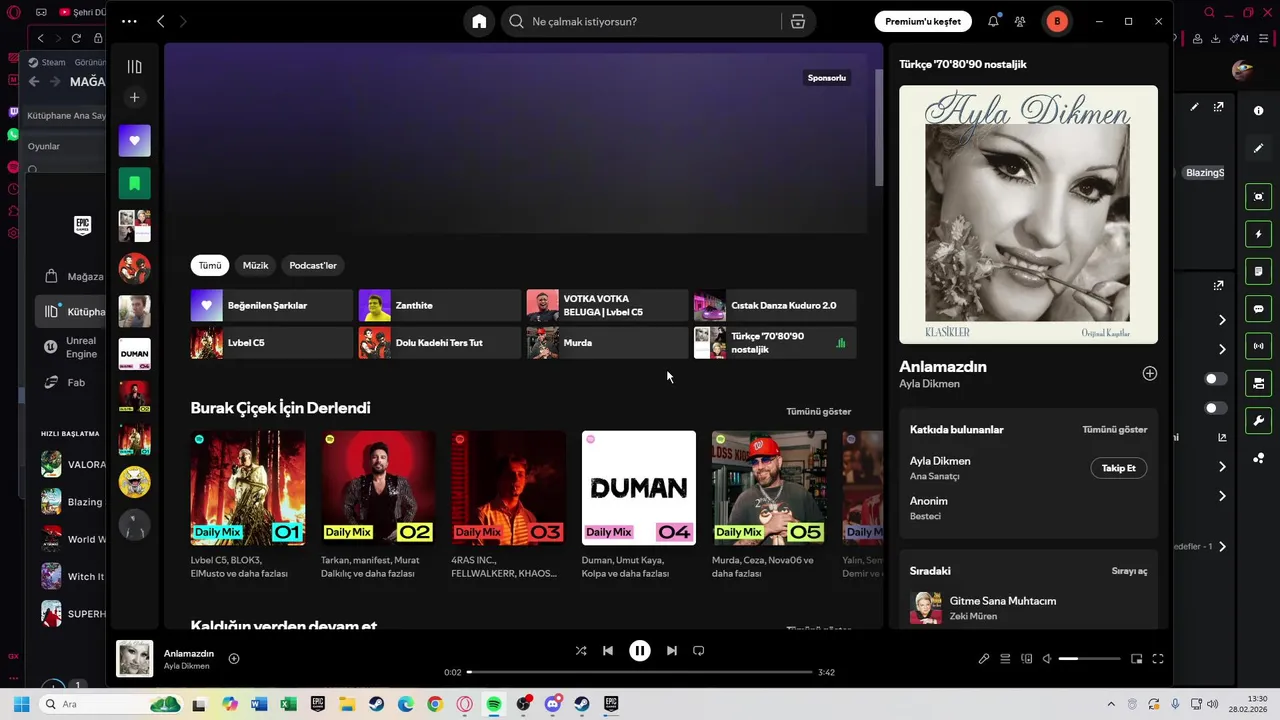Viewport: 1280px width, 720px height.
Task: Select the Podcast'ler filter chip
Action: [x=313, y=265]
